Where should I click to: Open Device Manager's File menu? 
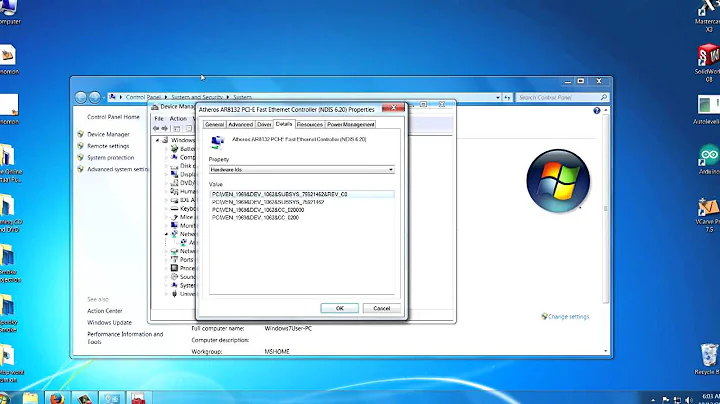[x=159, y=118]
